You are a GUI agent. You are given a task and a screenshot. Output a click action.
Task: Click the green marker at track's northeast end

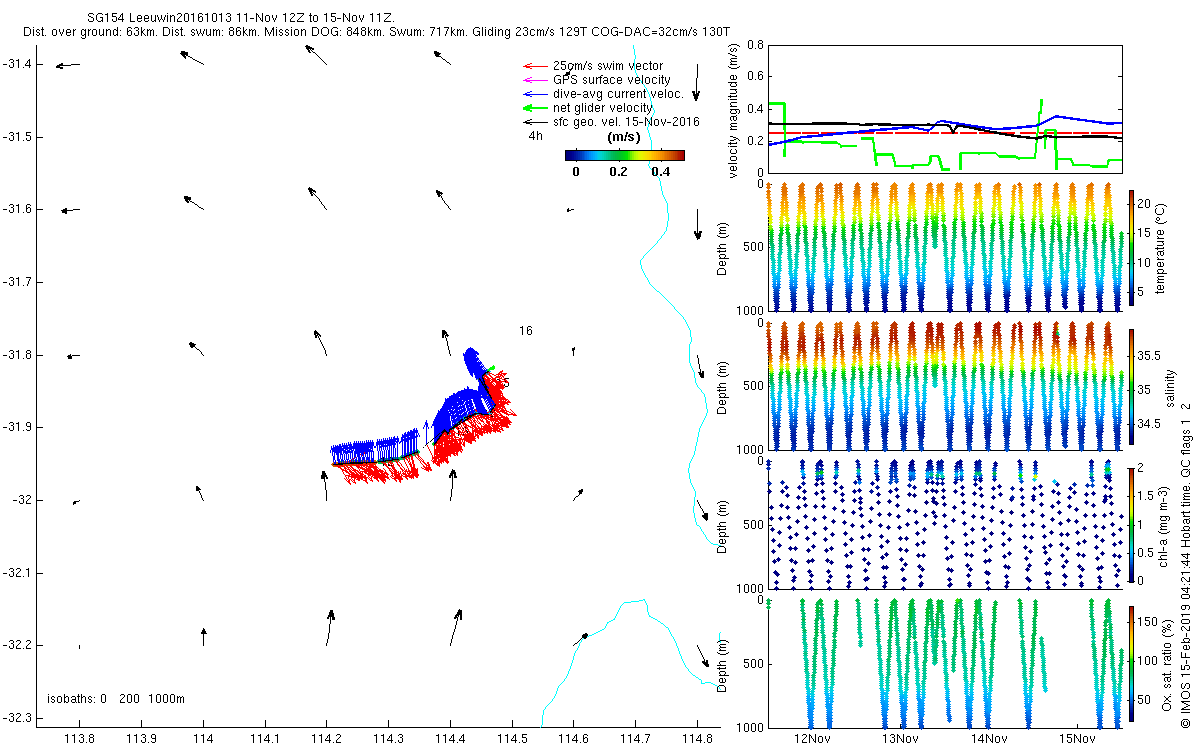point(492,368)
